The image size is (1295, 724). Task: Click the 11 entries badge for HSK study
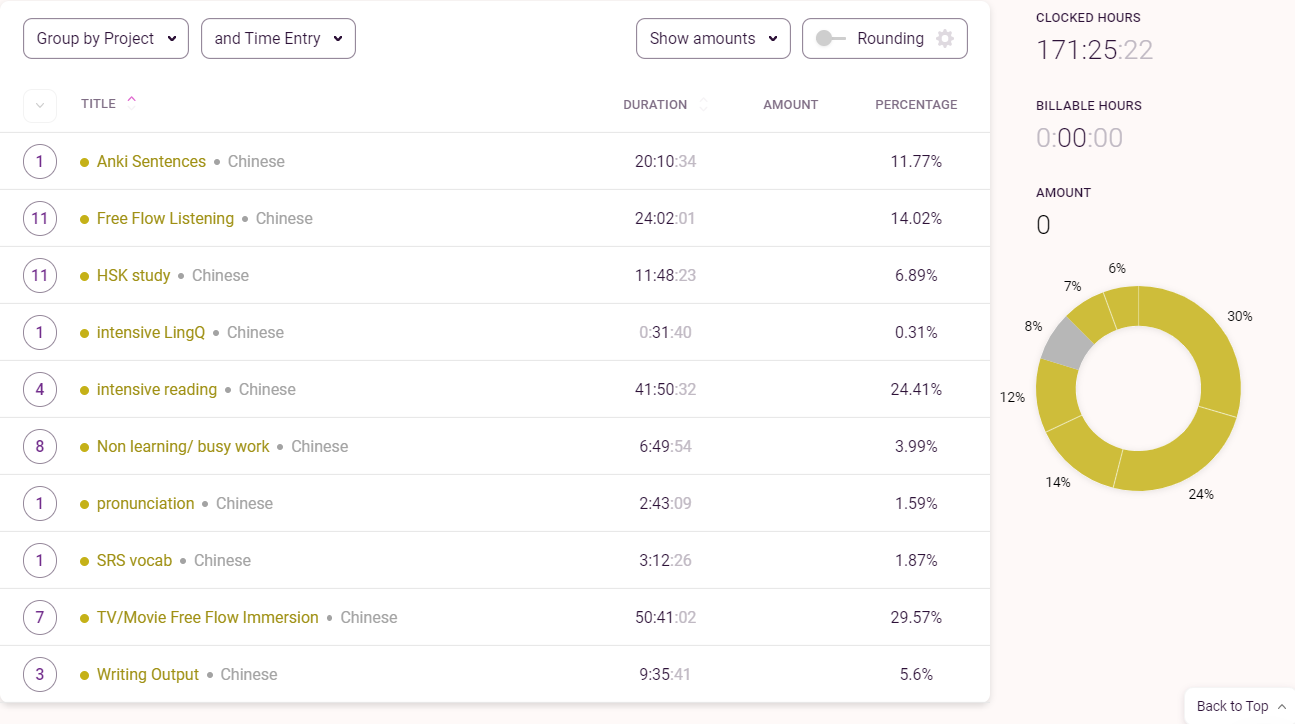(40, 276)
